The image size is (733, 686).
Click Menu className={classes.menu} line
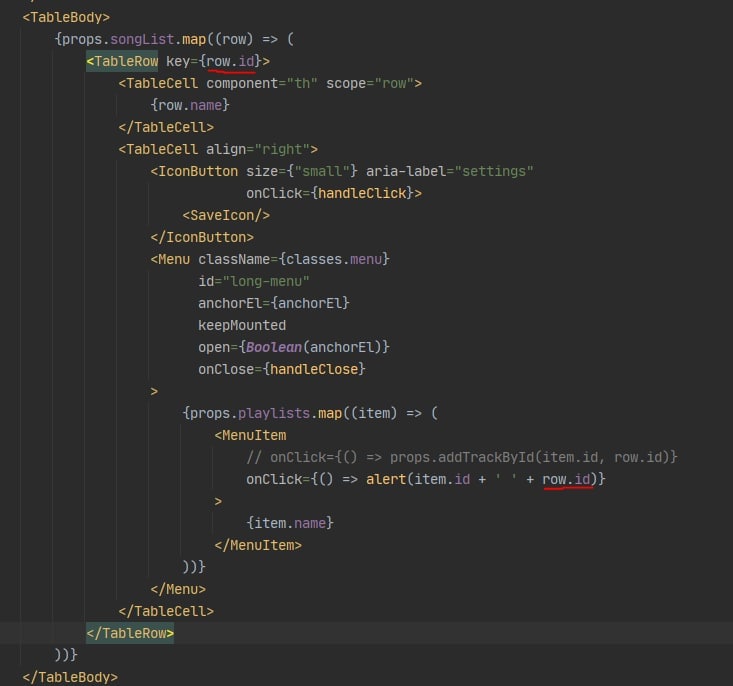click(x=270, y=260)
